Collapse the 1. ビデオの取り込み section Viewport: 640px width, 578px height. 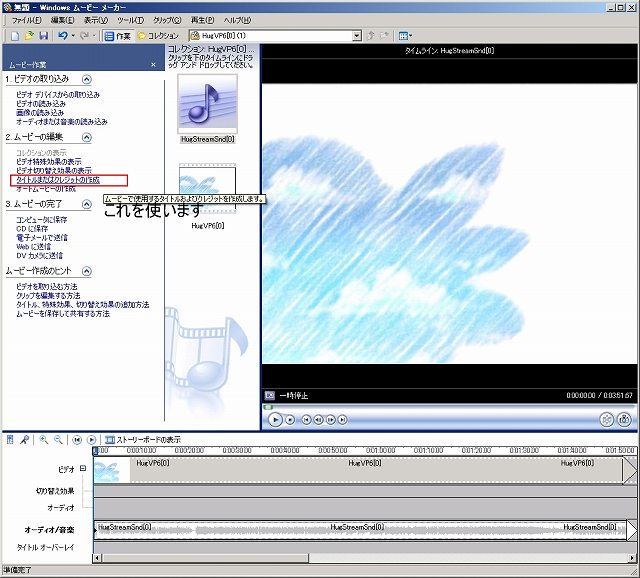(x=87, y=79)
